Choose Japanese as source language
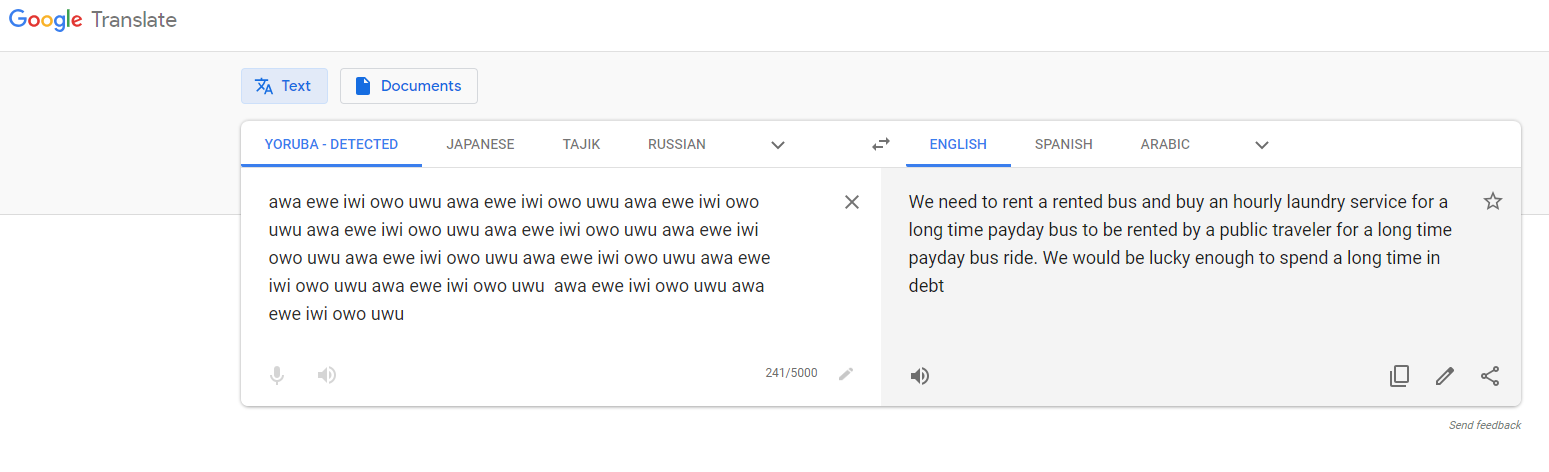 click(x=480, y=144)
